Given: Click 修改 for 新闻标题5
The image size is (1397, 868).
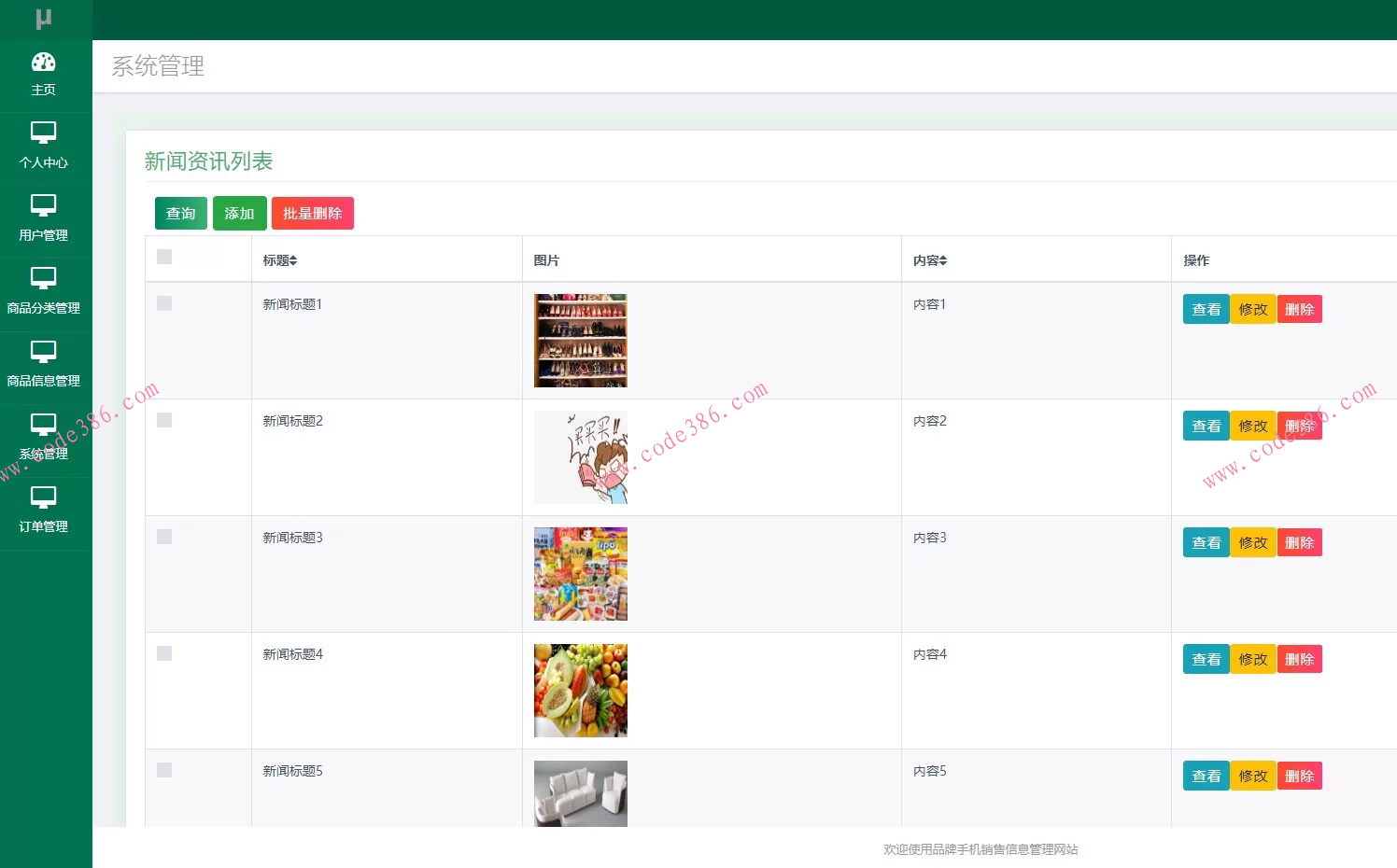Looking at the screenshot, I should 1253,776.
